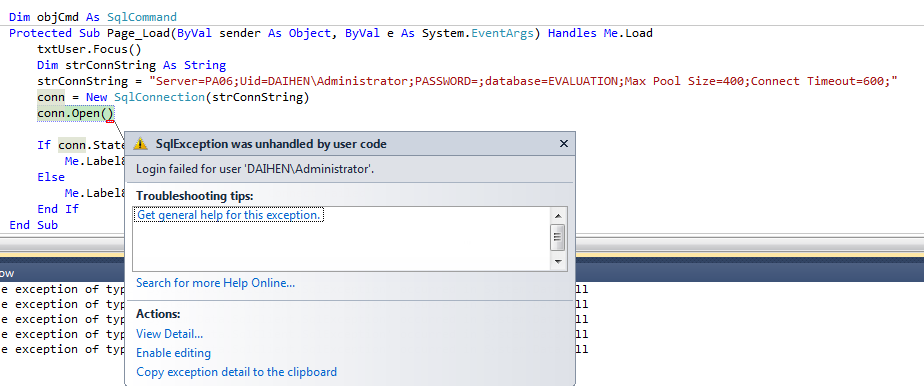Click the 'SqlException was unhandled by user code' title
The height and width of the screenshot is (386, 924).
tap(271, 144)
